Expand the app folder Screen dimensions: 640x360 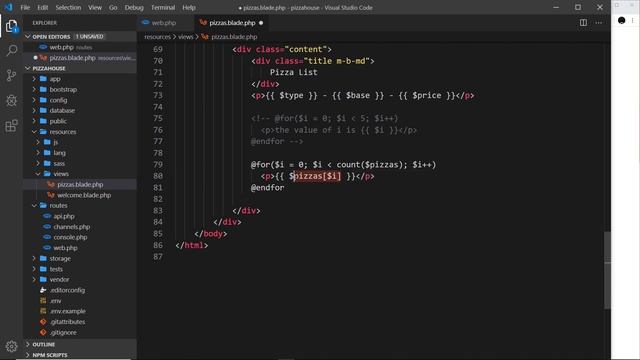coord(80,79)
